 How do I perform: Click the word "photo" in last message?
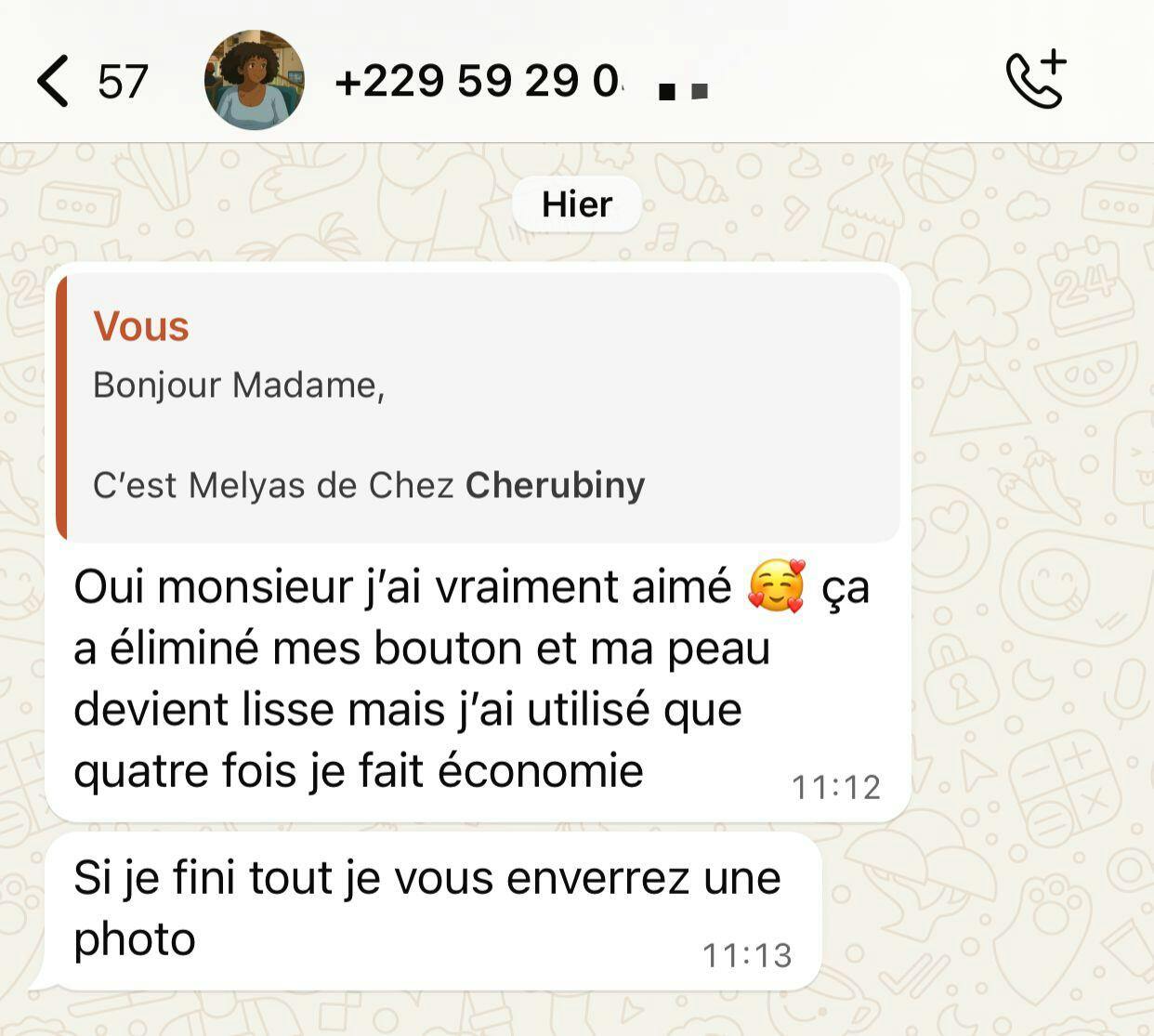point(135,939)
